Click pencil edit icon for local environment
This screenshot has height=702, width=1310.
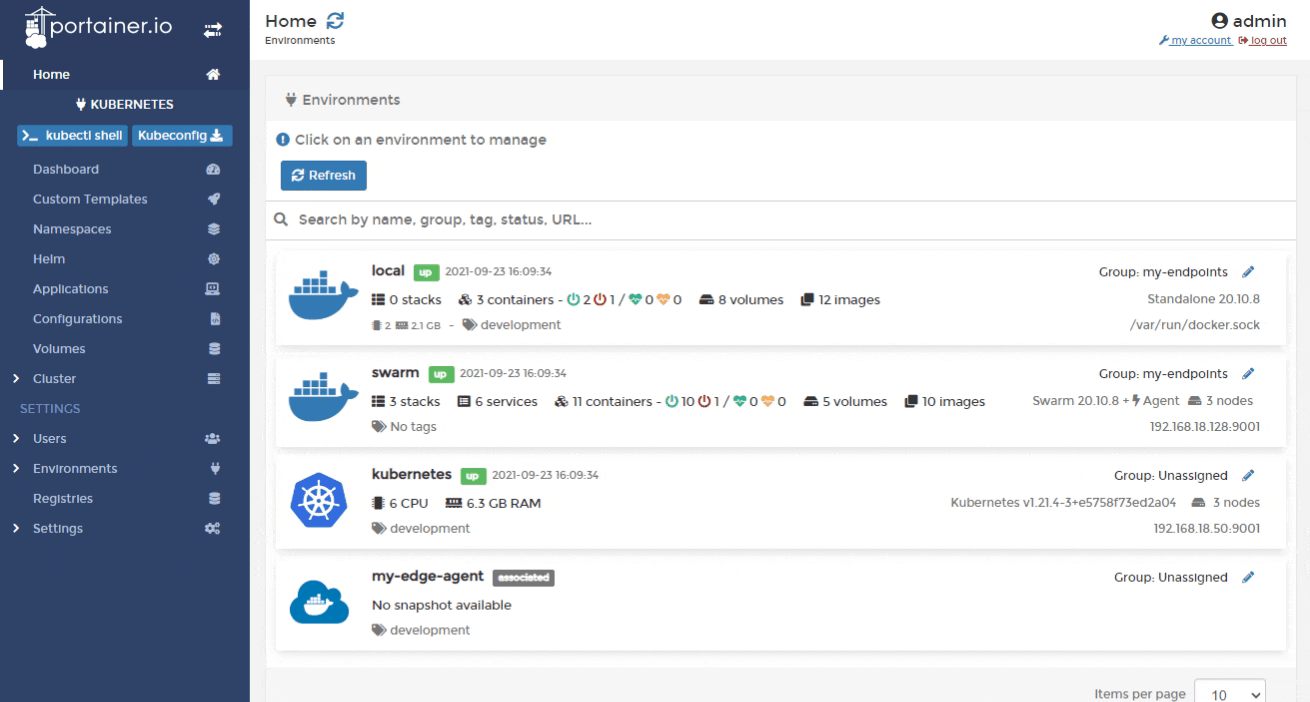tap(1247, 272)
